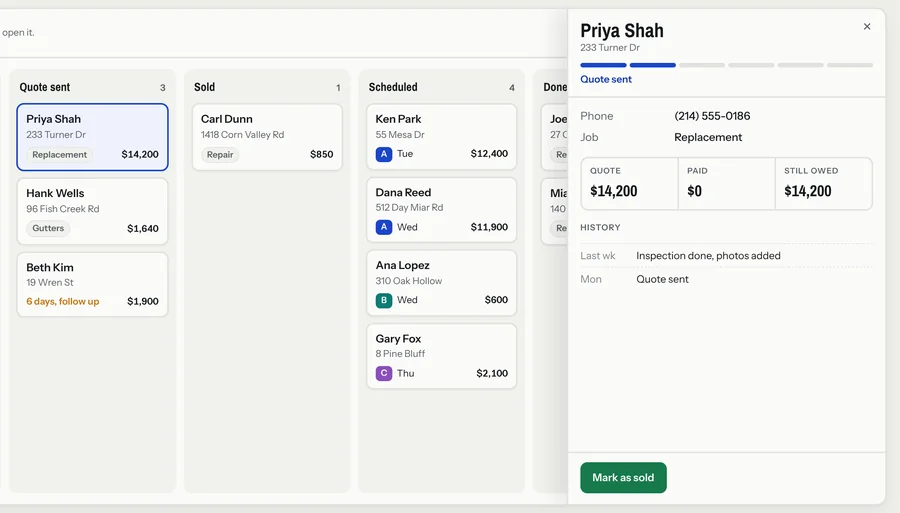The height and width of the screenshot is (513, 900).
Task: Click 1418 Corn Valley Rd address
Action: 242,135
